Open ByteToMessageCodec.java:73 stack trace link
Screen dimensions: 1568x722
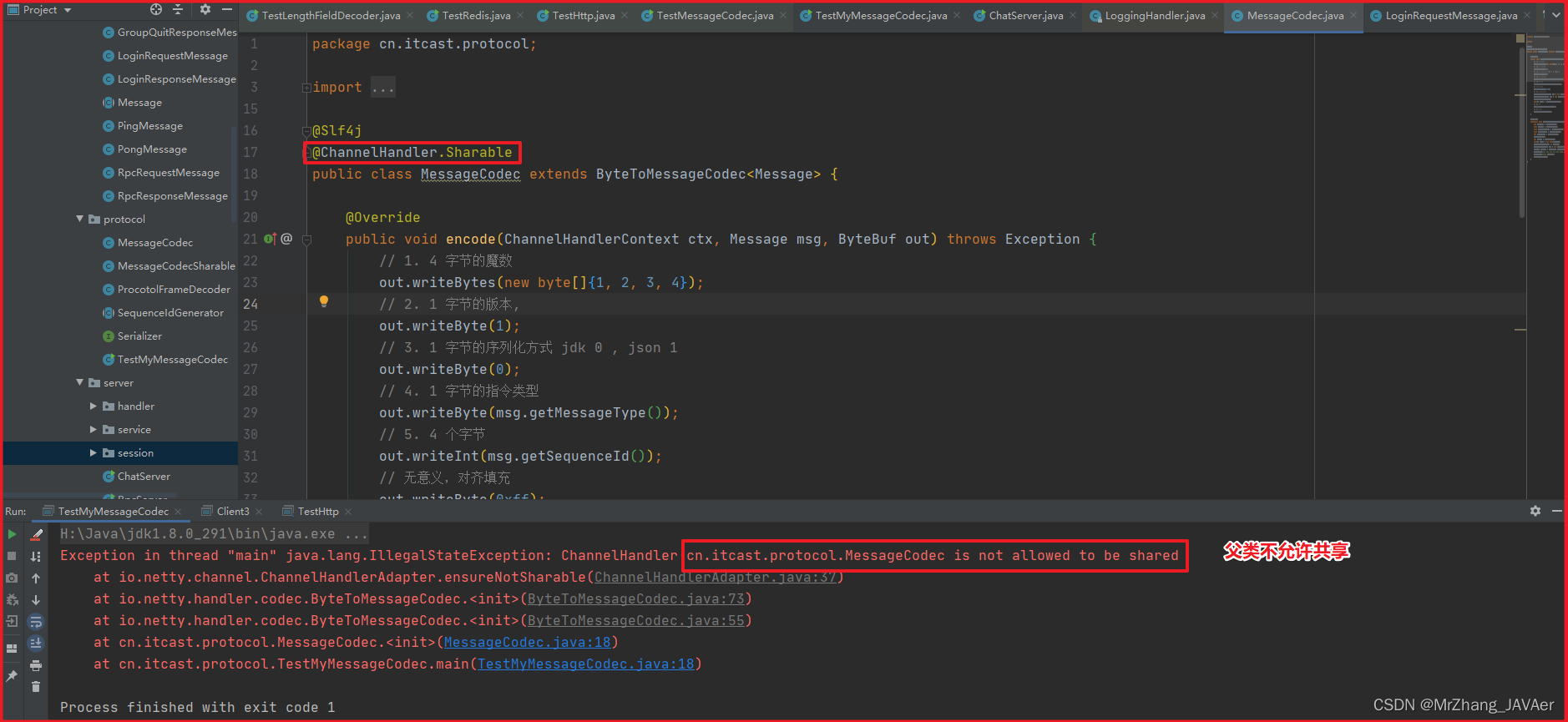pyautogui.click(x=635, y=598)
